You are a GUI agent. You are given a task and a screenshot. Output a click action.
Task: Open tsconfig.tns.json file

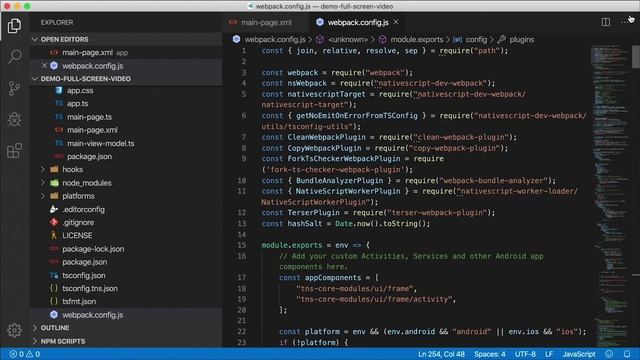[90, 288]
